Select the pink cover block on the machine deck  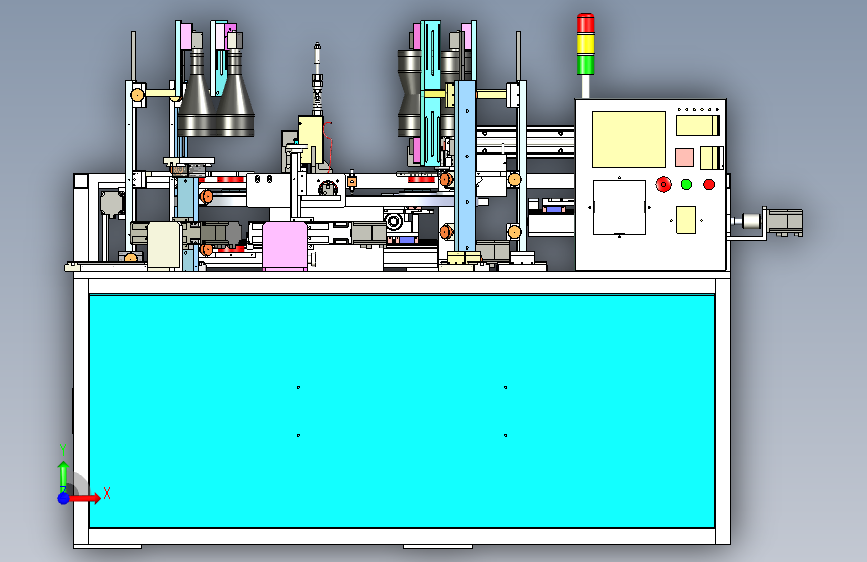pos(285,246)
